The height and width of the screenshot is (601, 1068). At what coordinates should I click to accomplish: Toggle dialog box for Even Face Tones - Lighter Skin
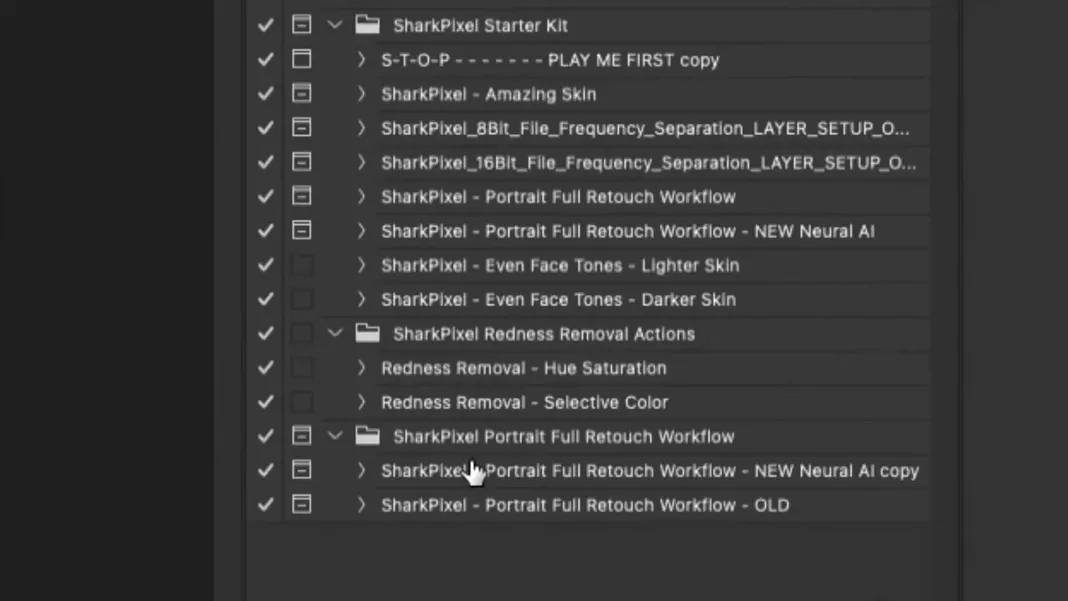(302, 264)
